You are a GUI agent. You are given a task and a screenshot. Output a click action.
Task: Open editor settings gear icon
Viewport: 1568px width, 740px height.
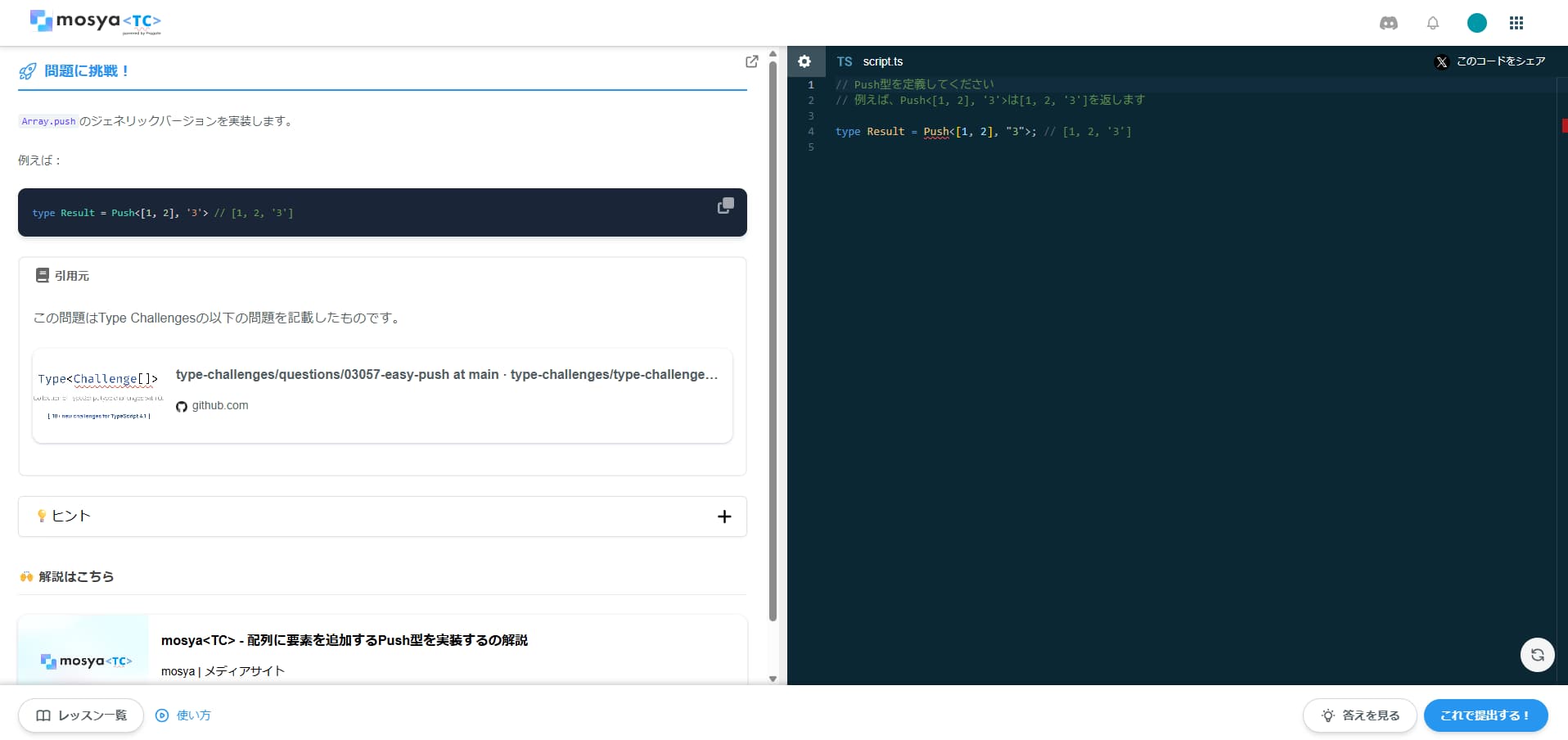point(804,61)
